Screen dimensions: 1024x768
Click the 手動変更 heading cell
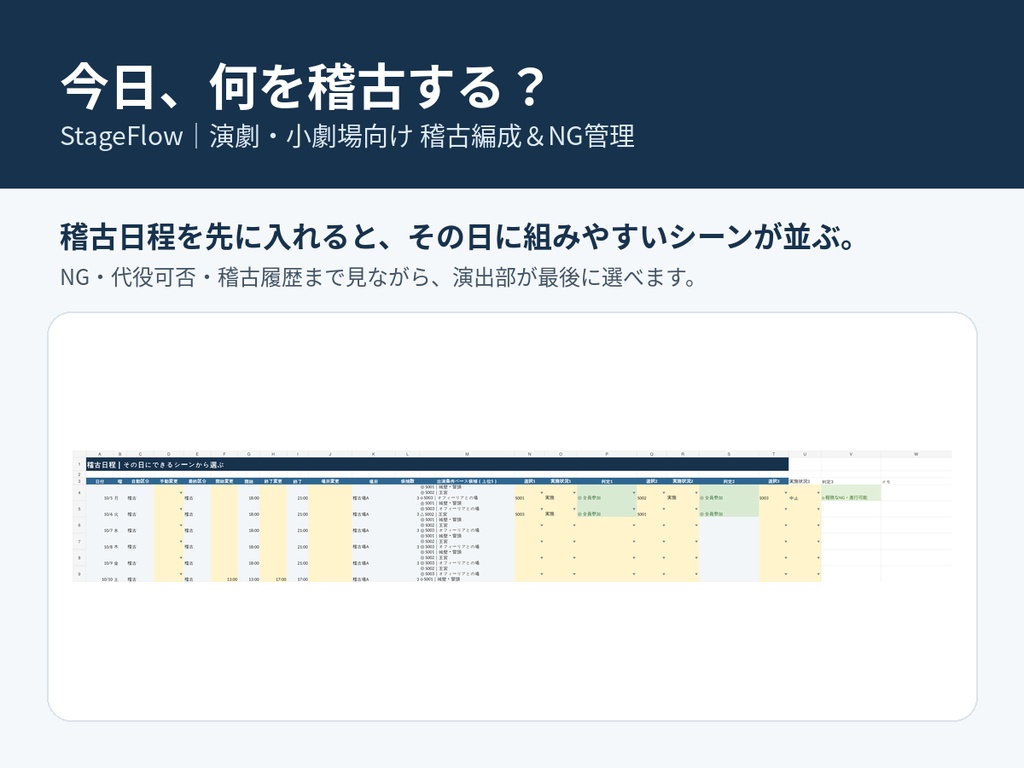pos(169,481)
